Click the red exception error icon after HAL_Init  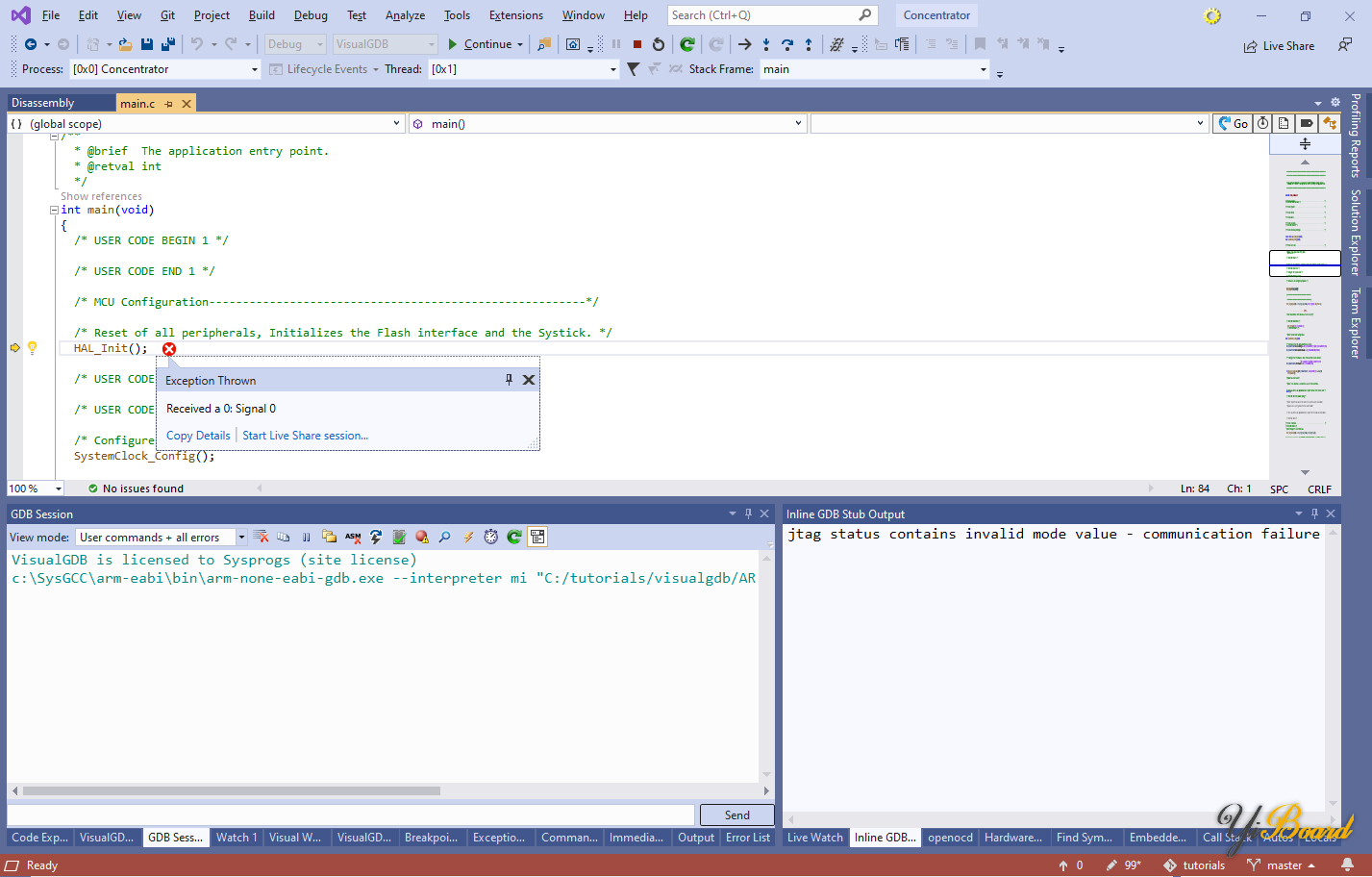pyautogui.click(x=169, y=349)
